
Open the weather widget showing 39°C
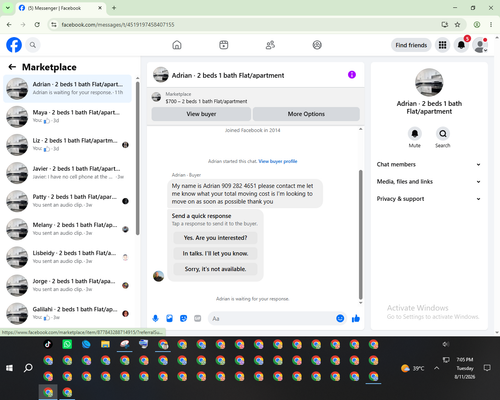click(413, 368)
